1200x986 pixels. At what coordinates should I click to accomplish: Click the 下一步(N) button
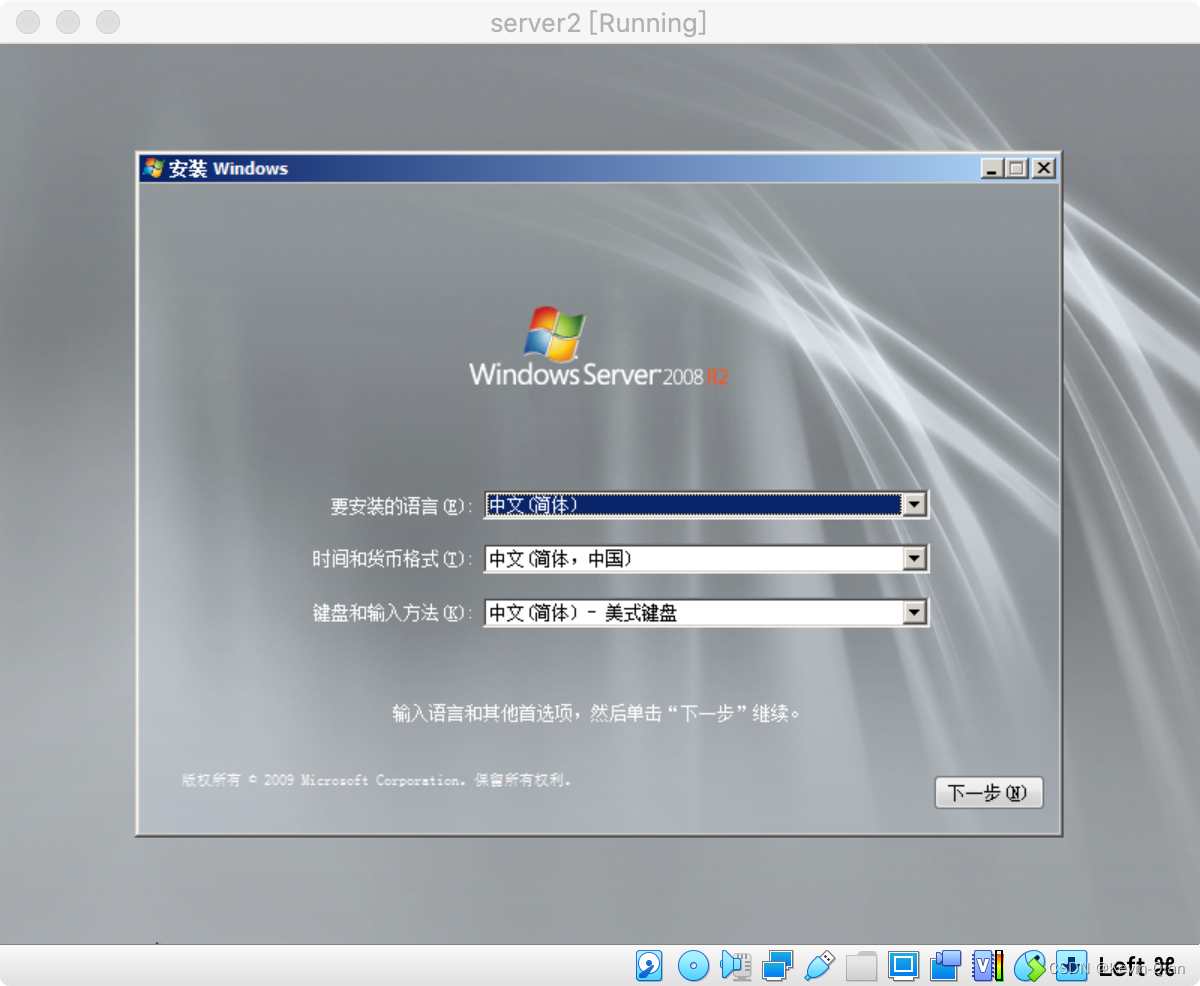click(988, 792)
